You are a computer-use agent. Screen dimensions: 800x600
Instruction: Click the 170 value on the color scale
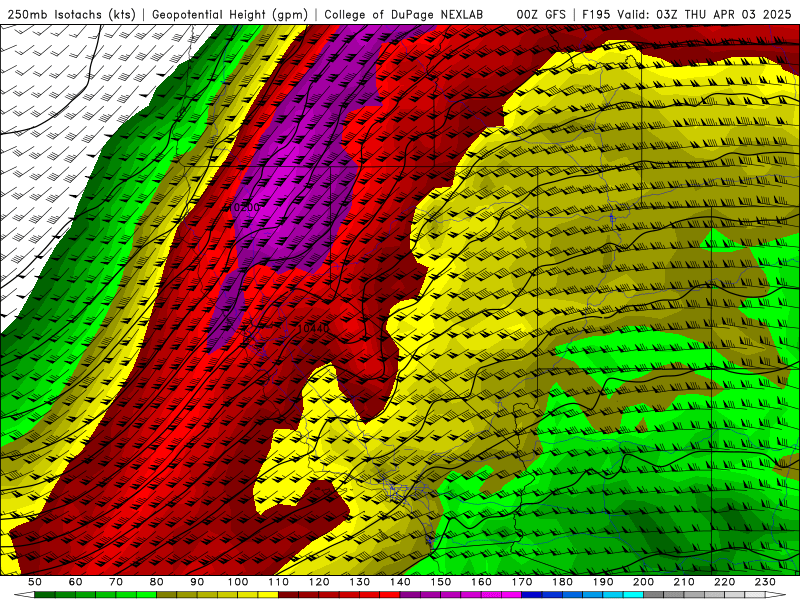522,582
